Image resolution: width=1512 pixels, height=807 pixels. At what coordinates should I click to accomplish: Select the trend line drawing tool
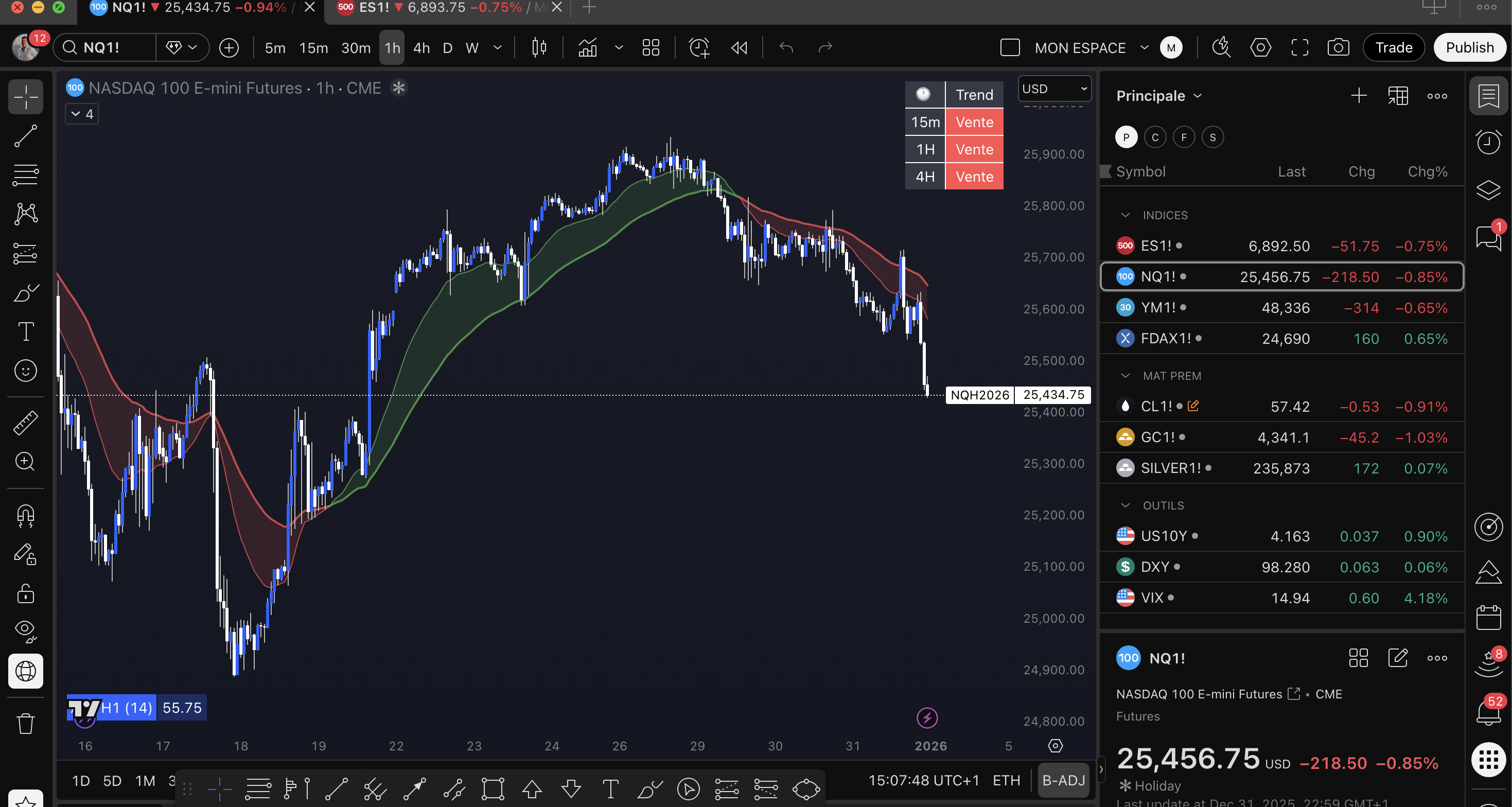[26, 136]
